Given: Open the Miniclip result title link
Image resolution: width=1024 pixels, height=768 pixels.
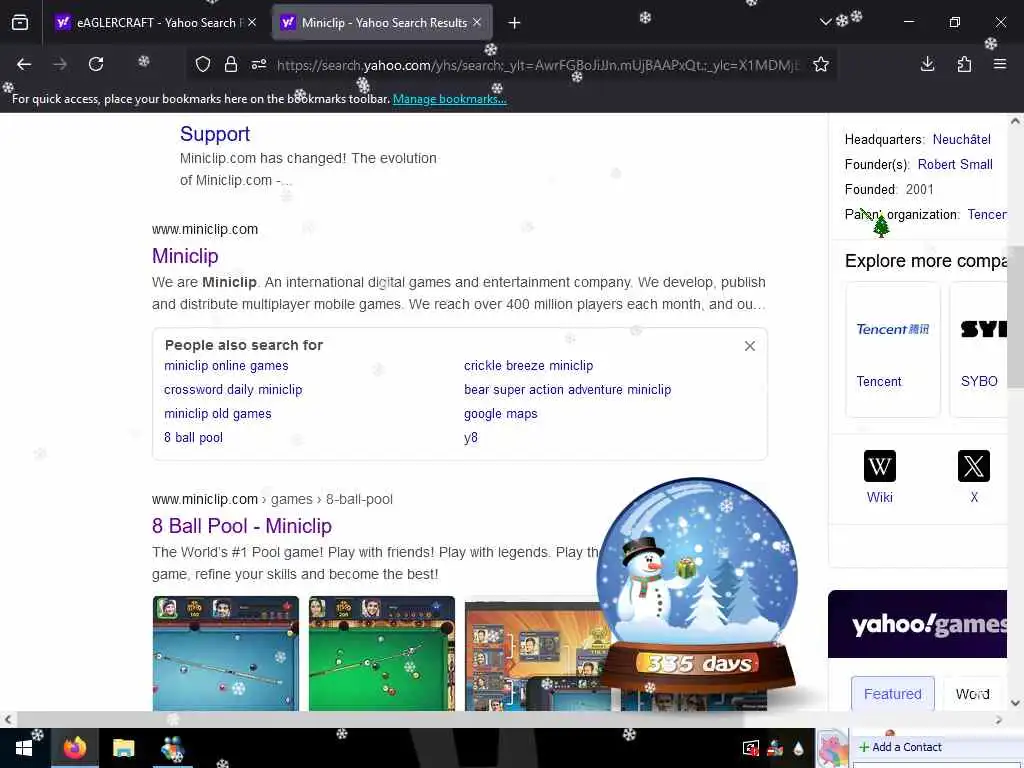Looking at the screenshot, I should [185, 256].
